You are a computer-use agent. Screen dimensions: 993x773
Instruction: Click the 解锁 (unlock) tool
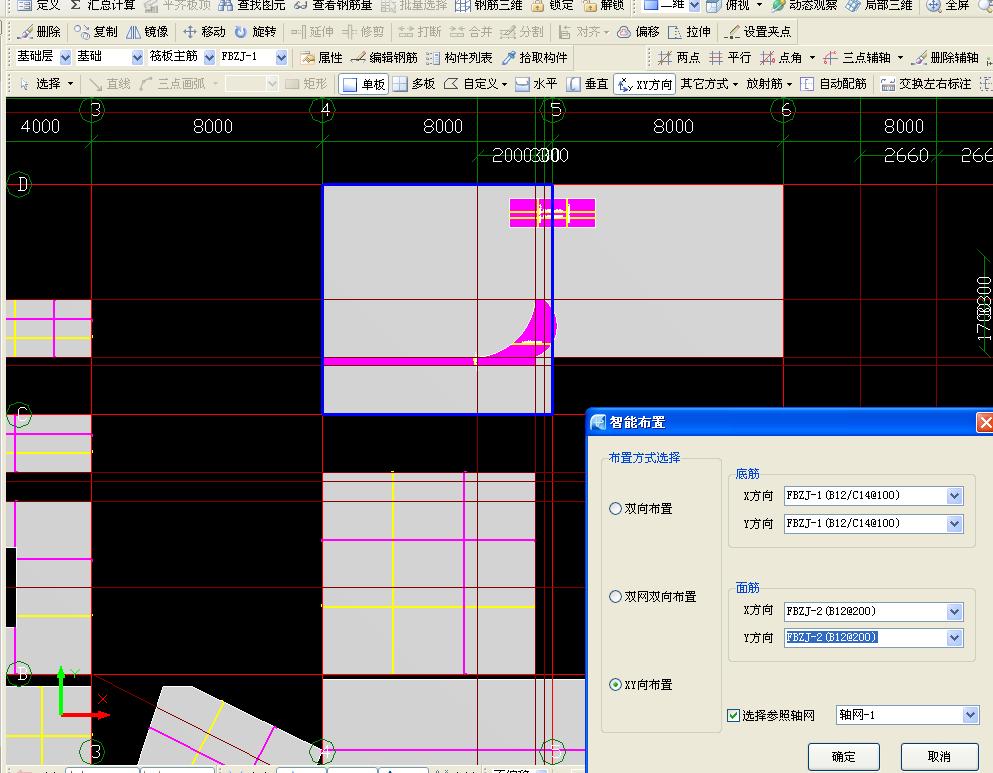tap(604, 6)
